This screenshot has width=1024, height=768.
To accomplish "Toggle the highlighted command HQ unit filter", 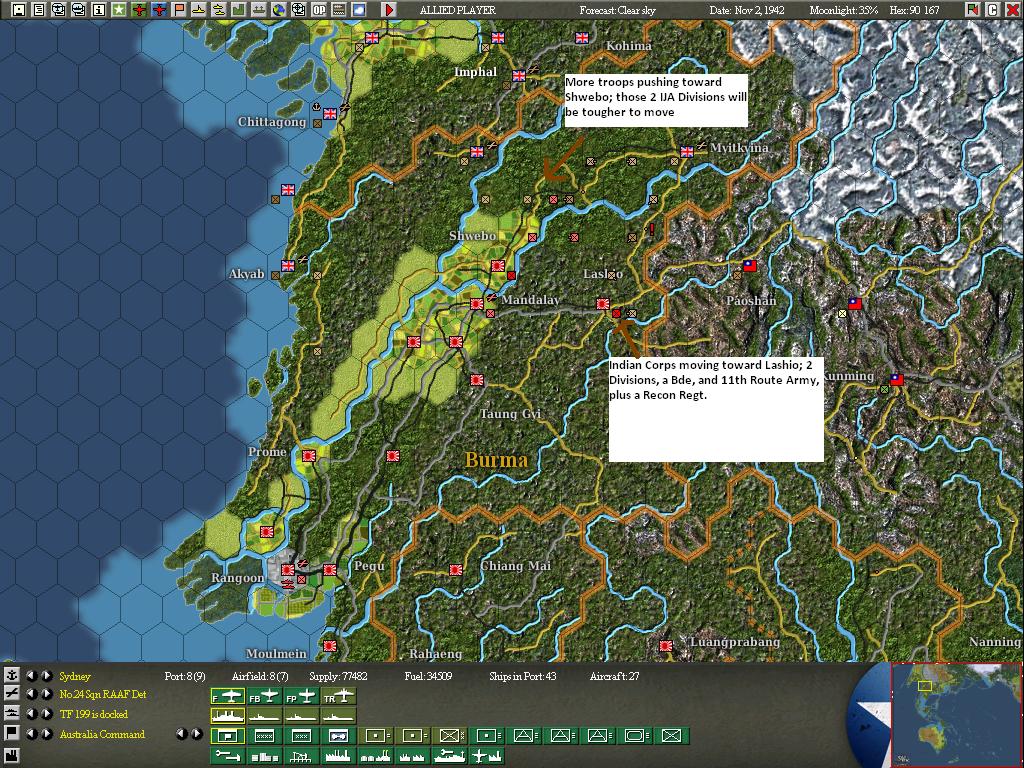I will [228, 736].
